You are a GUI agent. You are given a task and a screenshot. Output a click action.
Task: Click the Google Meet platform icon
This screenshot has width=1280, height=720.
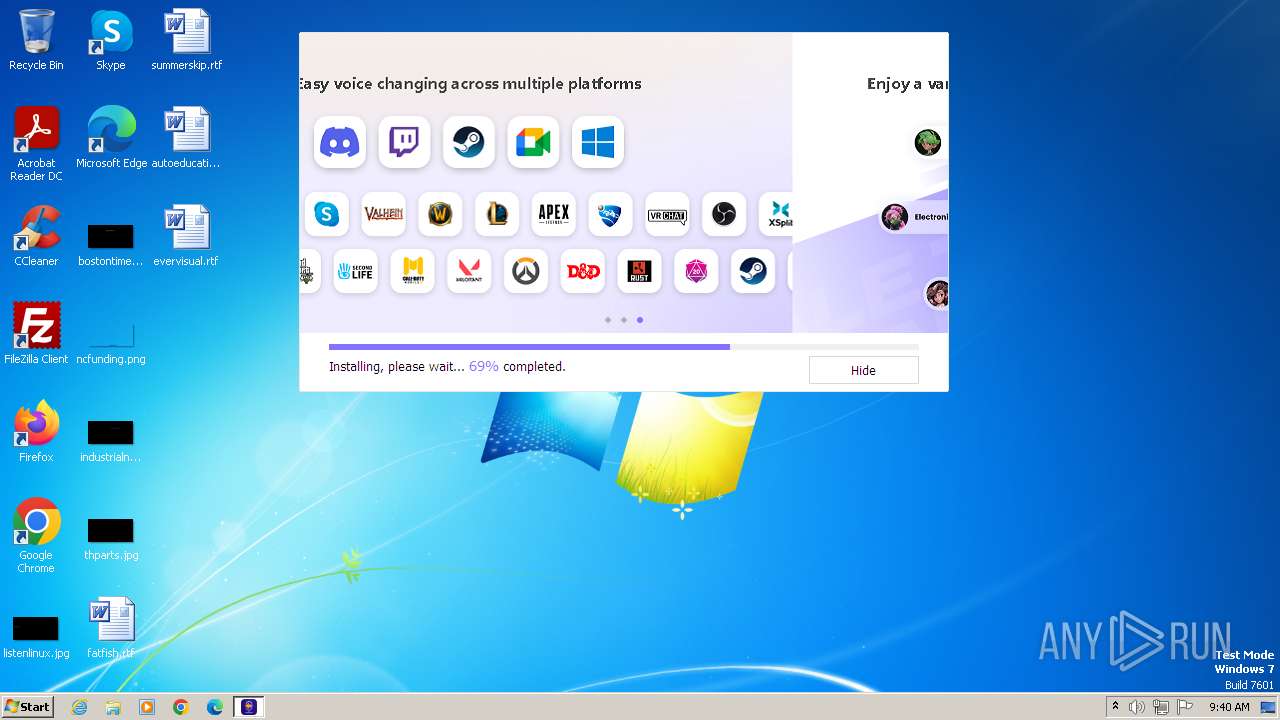pyautogui.click(x=533, y=142)
